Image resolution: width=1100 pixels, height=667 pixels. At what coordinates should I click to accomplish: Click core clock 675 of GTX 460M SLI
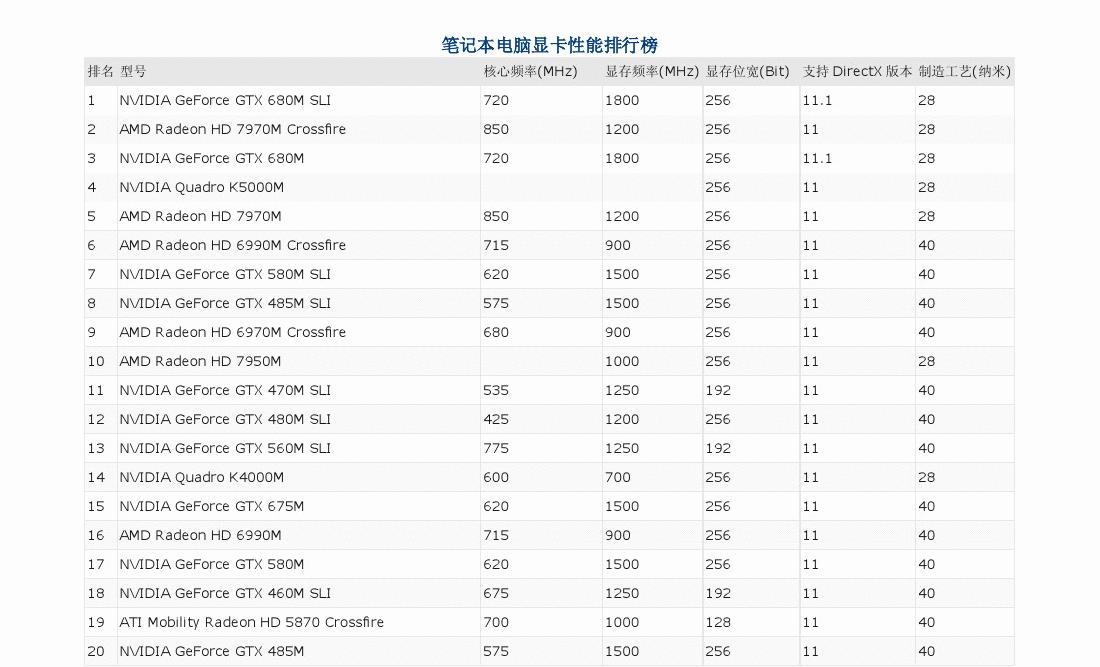click(x=496, y=593)
